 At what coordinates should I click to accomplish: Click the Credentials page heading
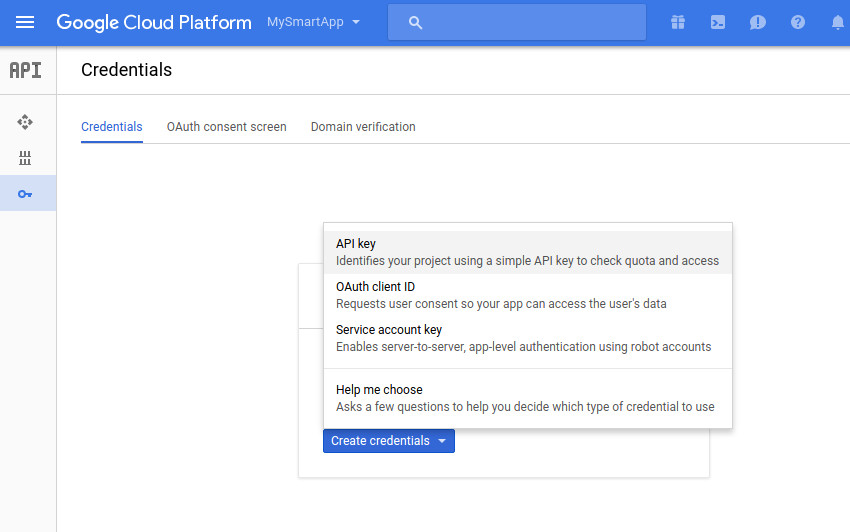point(126,70)
